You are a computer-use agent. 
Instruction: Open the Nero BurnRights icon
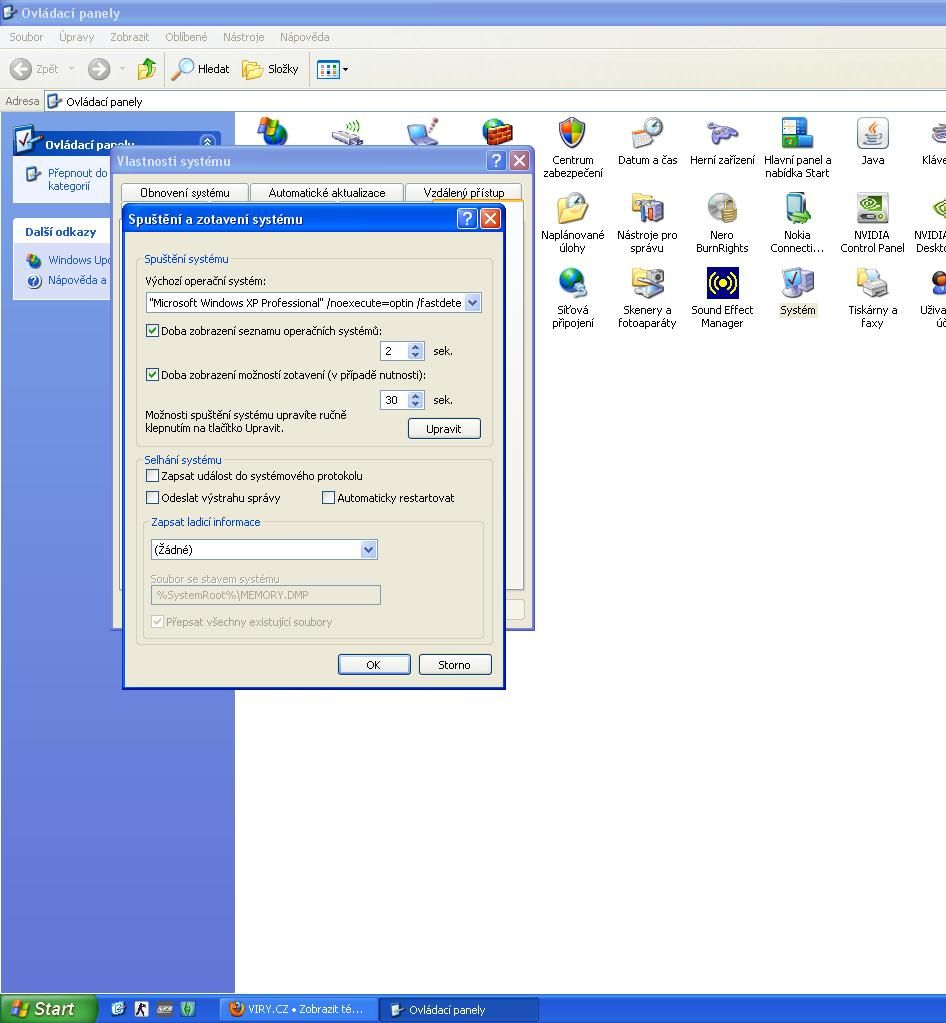click(722, 209)
